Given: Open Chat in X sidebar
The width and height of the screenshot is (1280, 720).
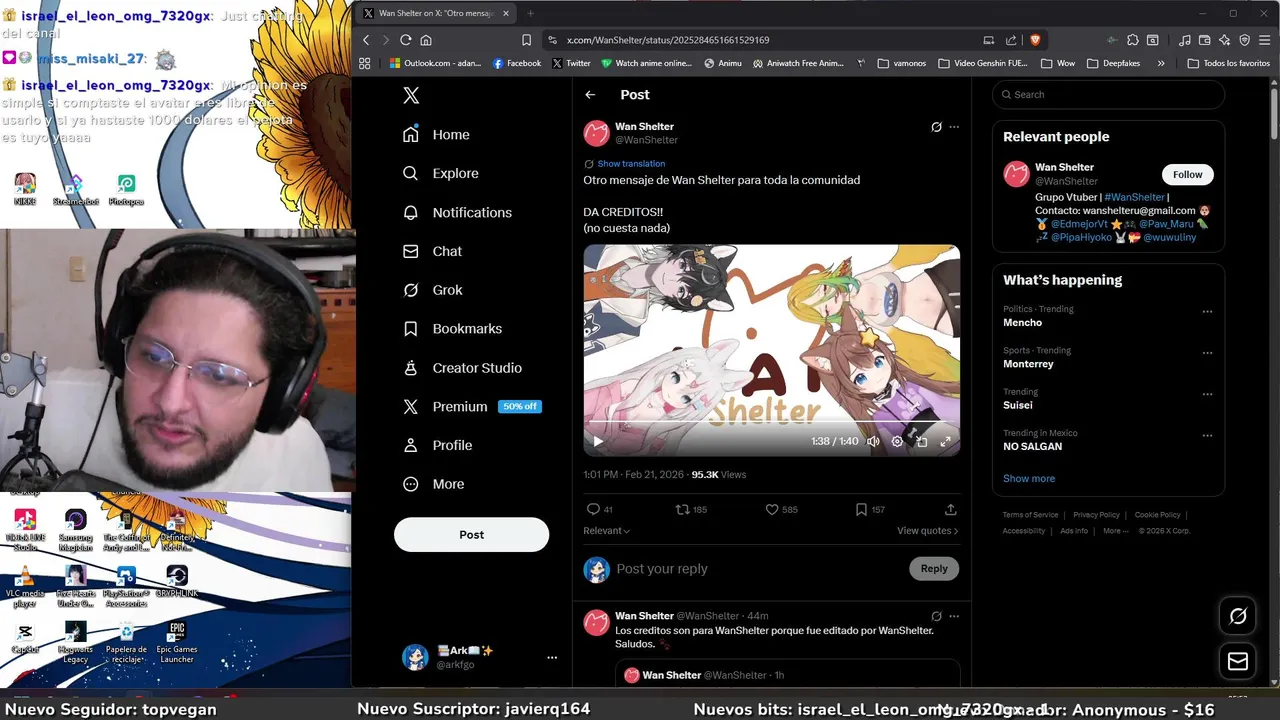Looking at the screenshot, I should pos(432,252).
